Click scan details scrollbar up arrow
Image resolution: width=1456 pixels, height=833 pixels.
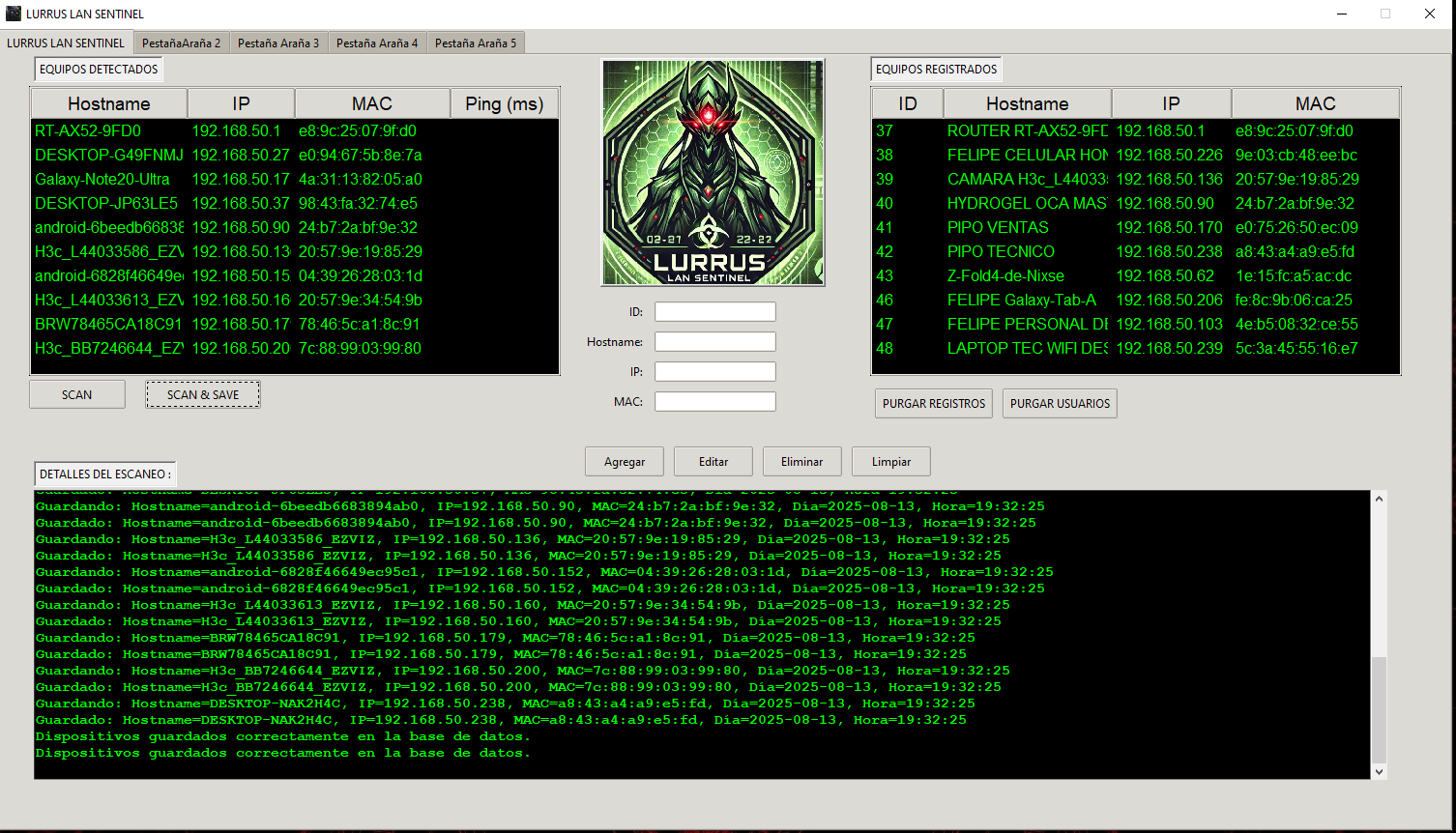1380,499
